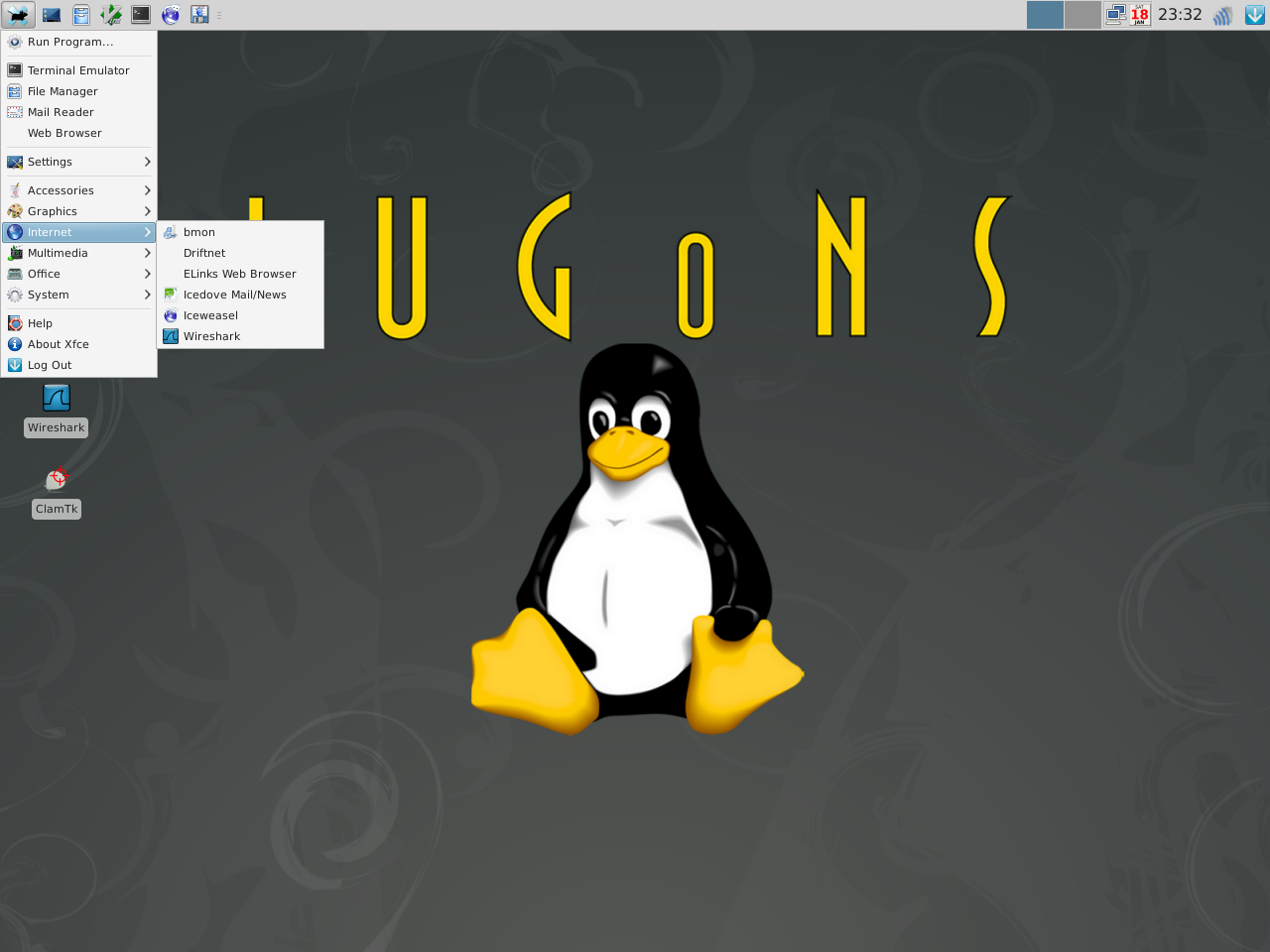Choose Log Out from the menu
This screenshot has width=1270, height=952.
point(78,365)
